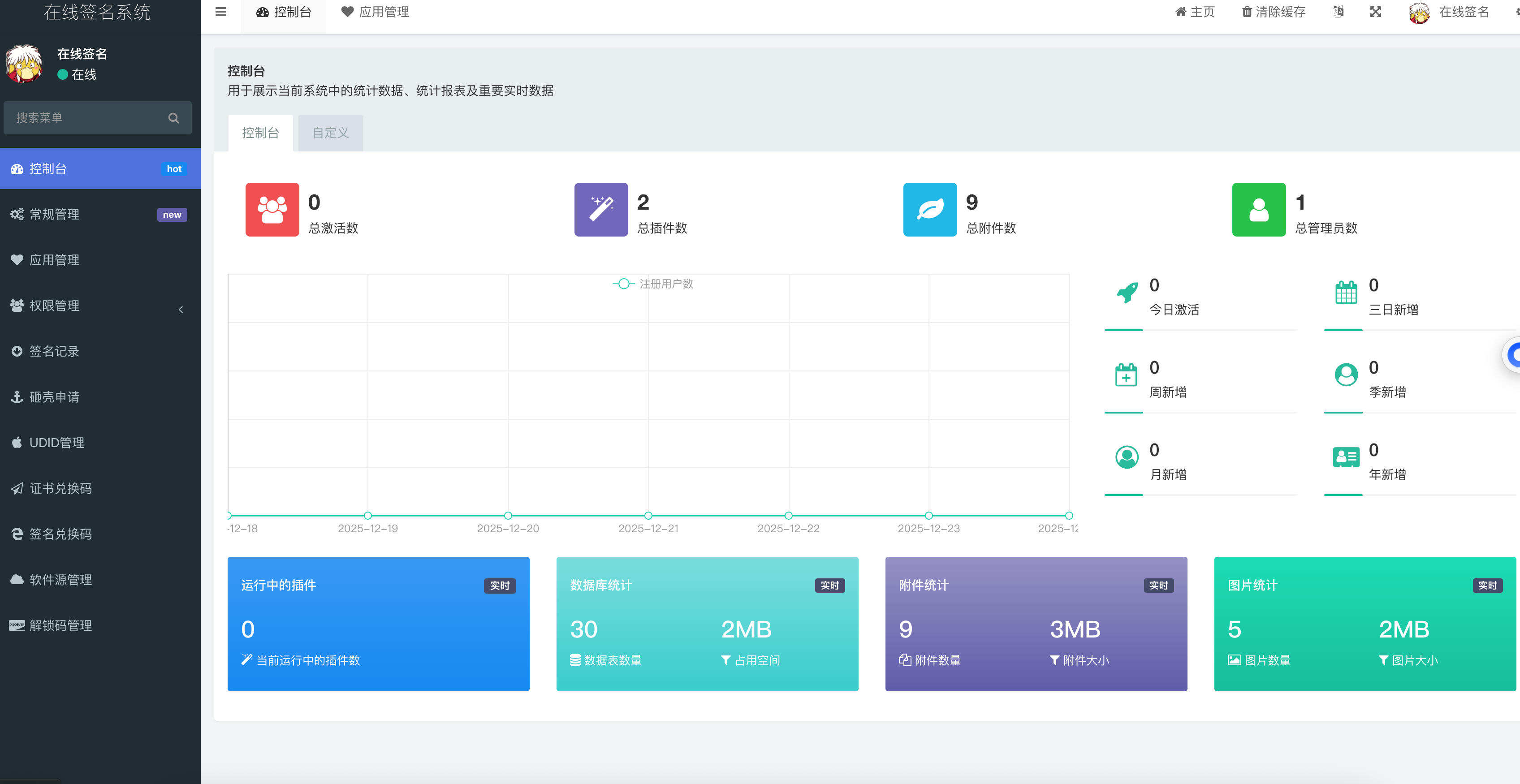Enter fullscreen using the expand icon
The height and width of the screenshot is (784, 1520).
pyautogui.click(x=1375, y=12)
